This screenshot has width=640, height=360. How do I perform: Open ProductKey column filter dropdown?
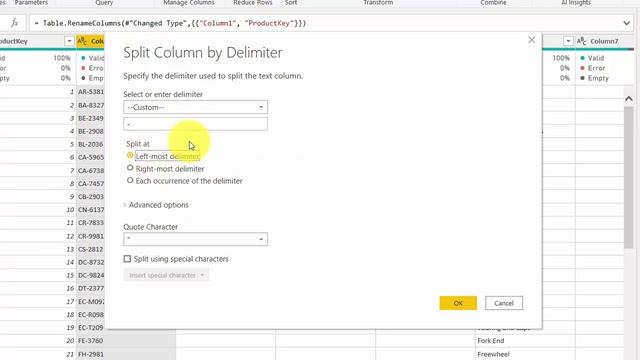(69, 41)
